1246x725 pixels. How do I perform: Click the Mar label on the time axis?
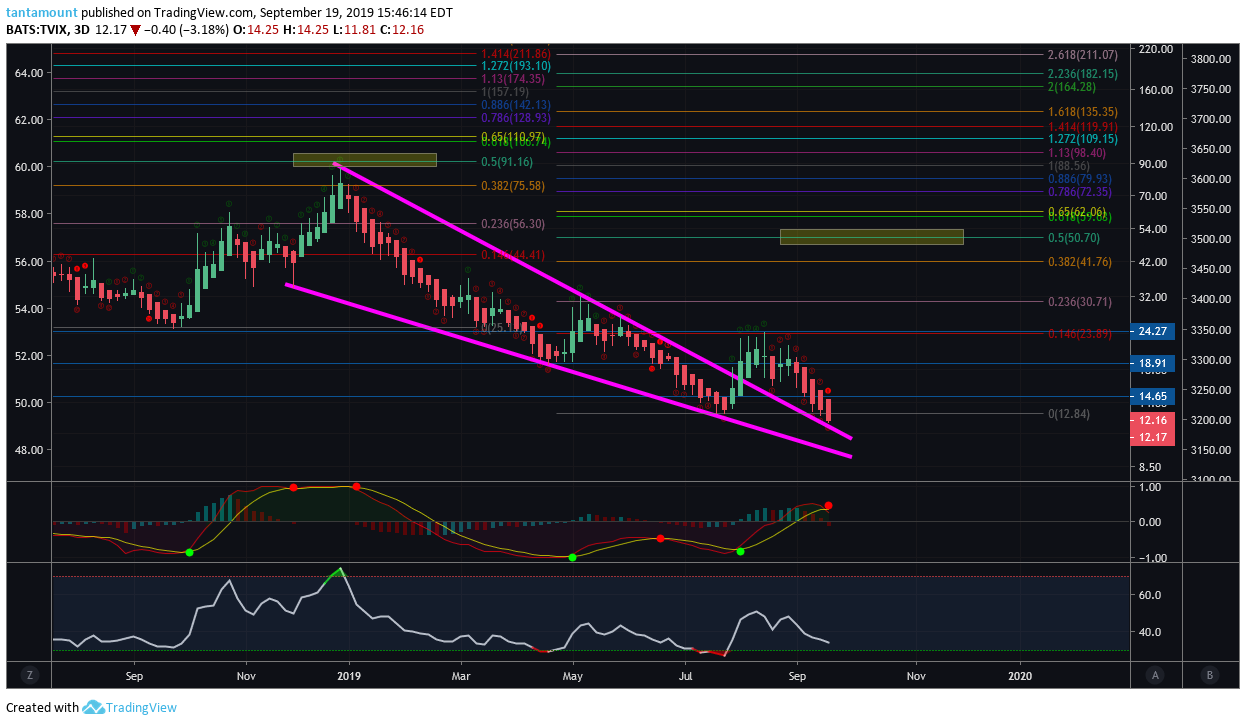pos(461,675)
